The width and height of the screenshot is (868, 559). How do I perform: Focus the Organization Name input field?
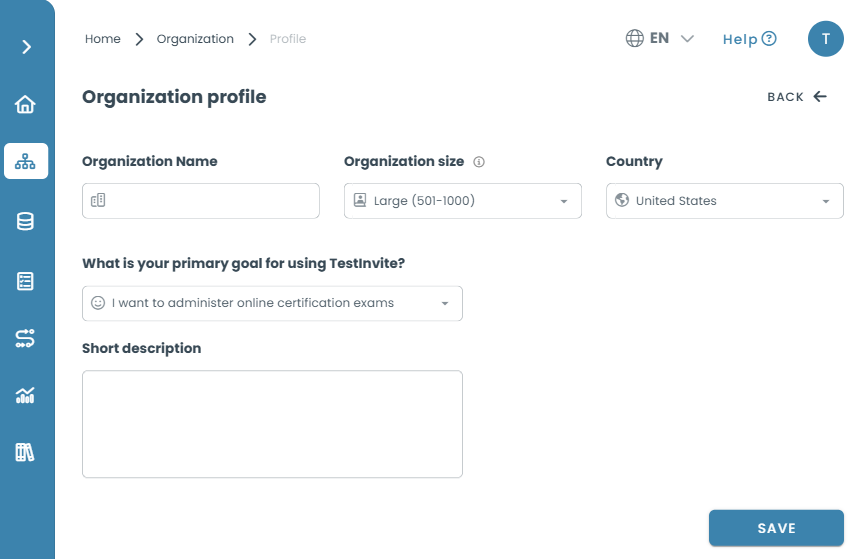(x=201, y=201)
